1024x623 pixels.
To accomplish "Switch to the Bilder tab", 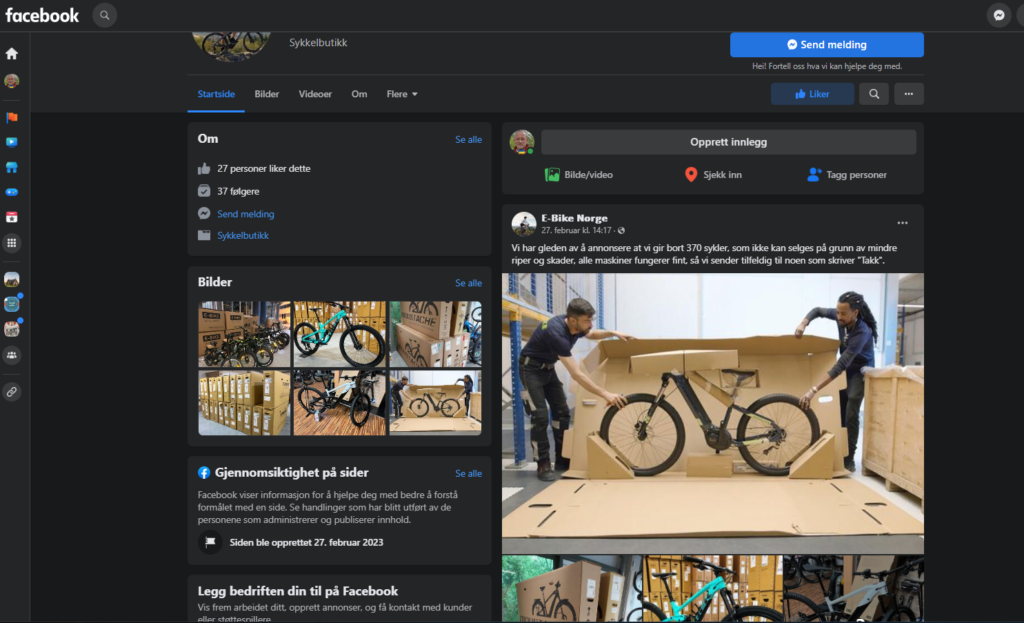I will pos(267,94).
